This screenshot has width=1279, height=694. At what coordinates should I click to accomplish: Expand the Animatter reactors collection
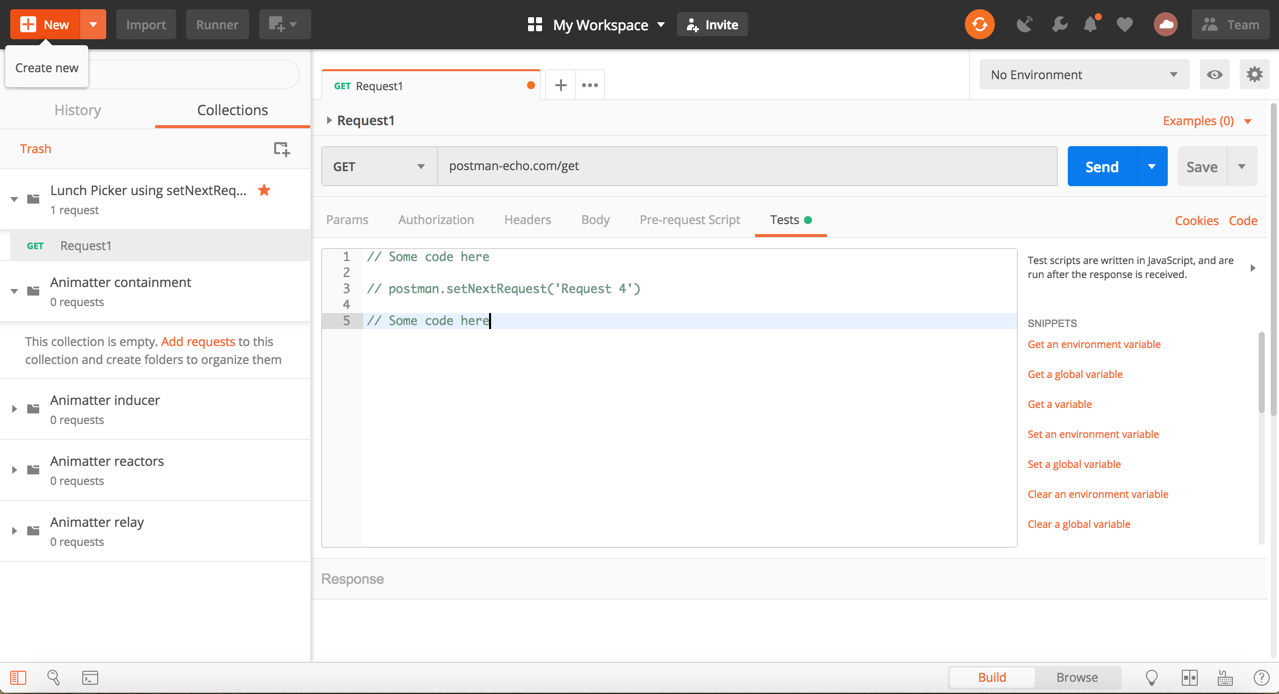14,470
